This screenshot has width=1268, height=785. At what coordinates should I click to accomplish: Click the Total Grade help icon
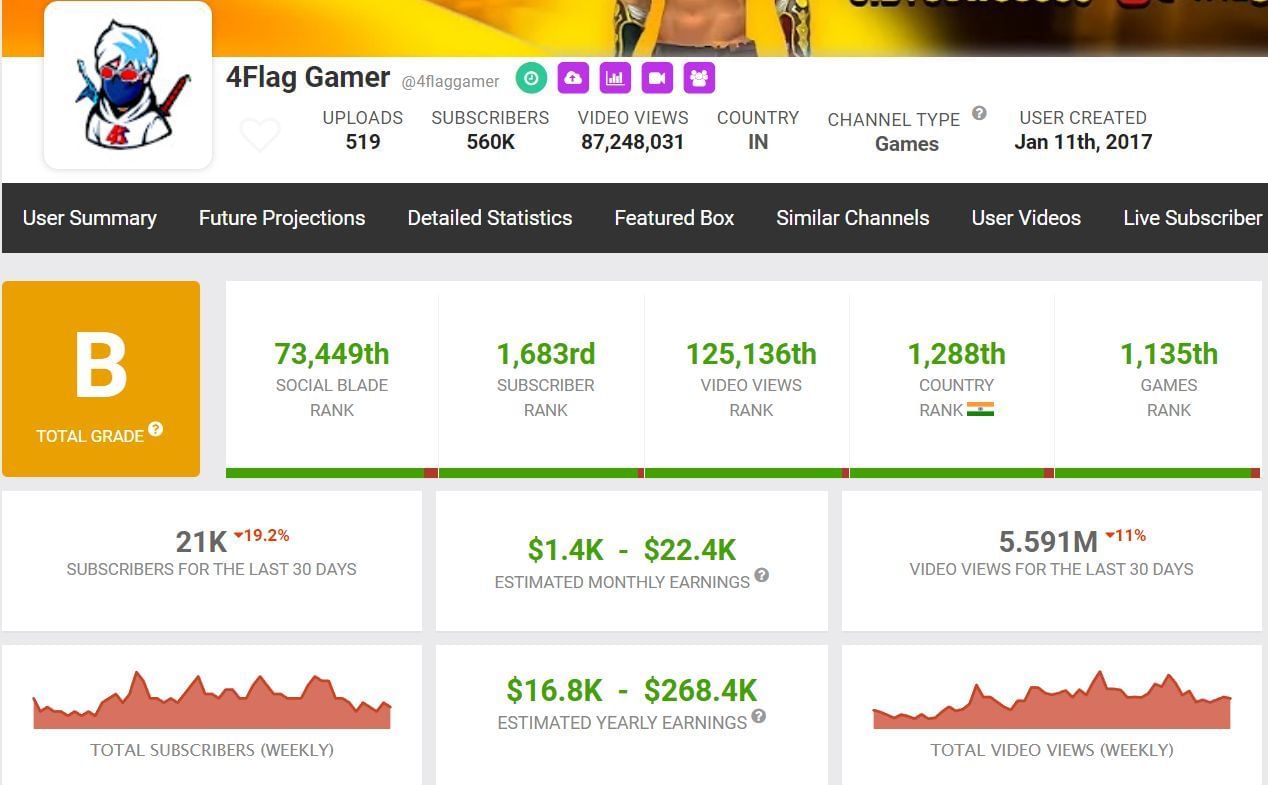click(156, 431)
